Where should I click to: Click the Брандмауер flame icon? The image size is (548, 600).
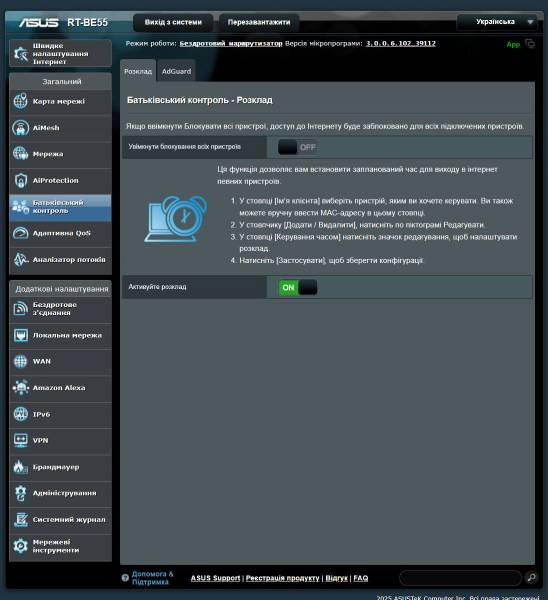tap(21, 467)
